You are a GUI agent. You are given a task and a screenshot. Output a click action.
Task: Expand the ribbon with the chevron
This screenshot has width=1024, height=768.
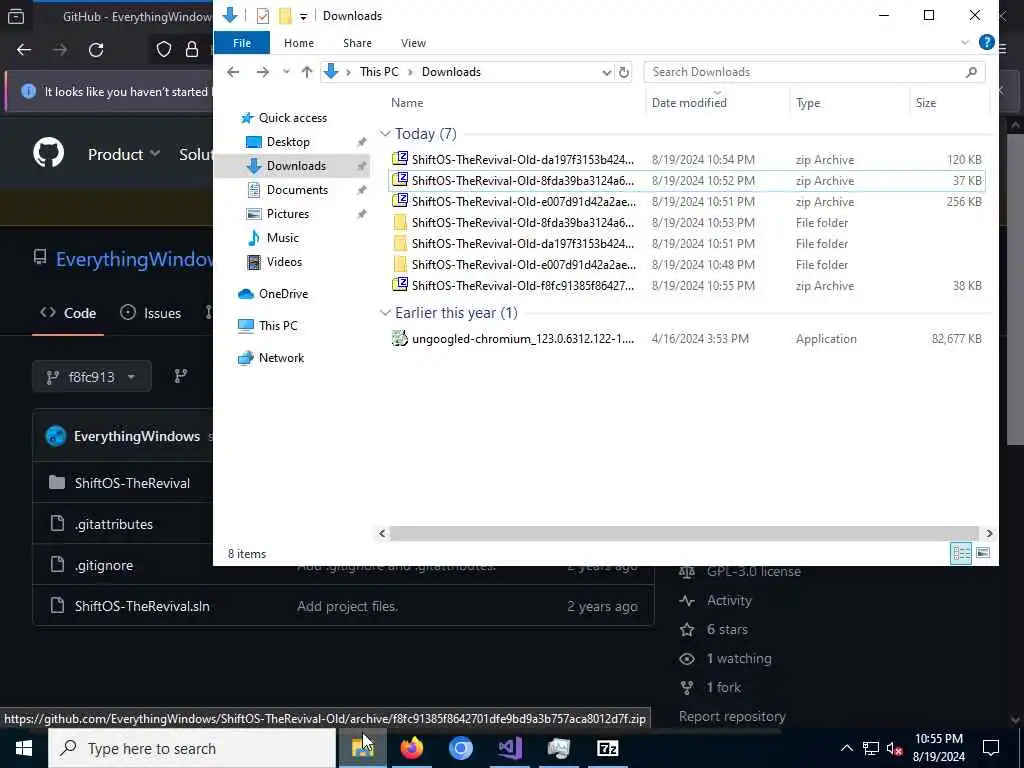pyautogui.click(x=965, y=42)
